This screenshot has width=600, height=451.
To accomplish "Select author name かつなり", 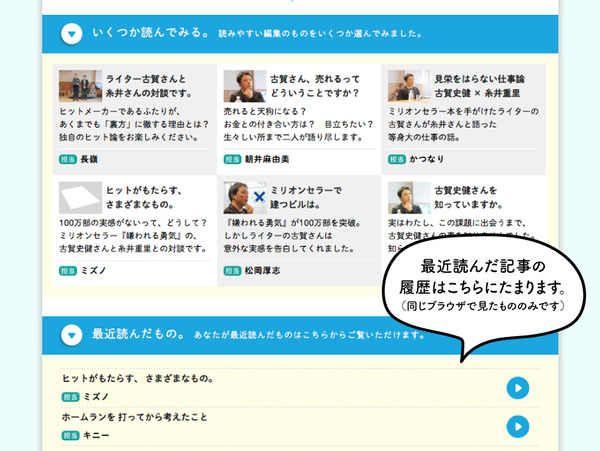I will [x=426, y=158].
